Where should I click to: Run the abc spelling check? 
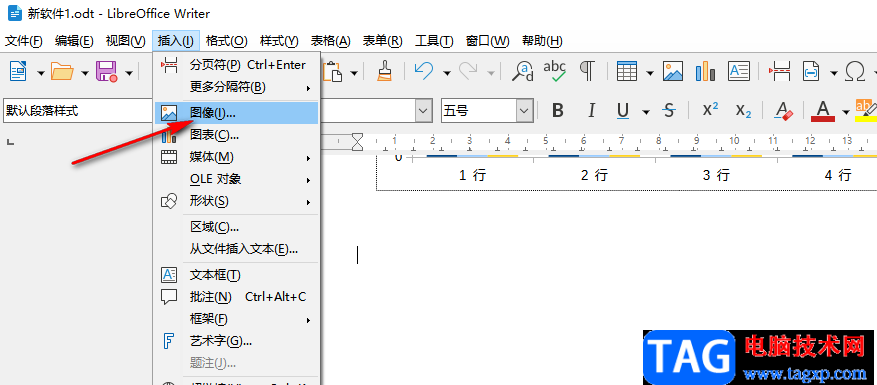pos(555,72)
